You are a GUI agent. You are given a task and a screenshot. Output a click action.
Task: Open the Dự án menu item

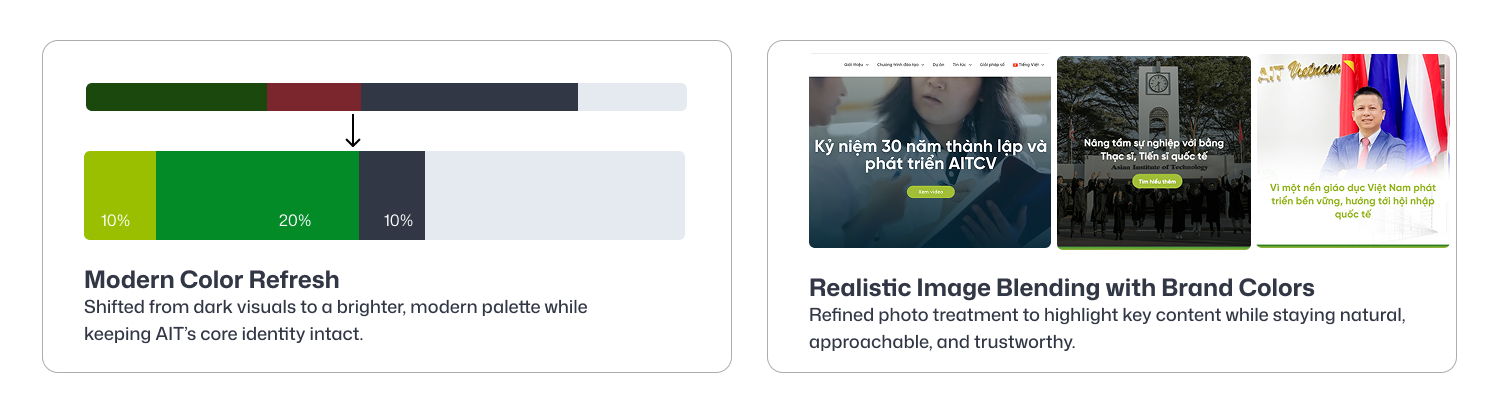pyautogui.click(x=938, y=65)
